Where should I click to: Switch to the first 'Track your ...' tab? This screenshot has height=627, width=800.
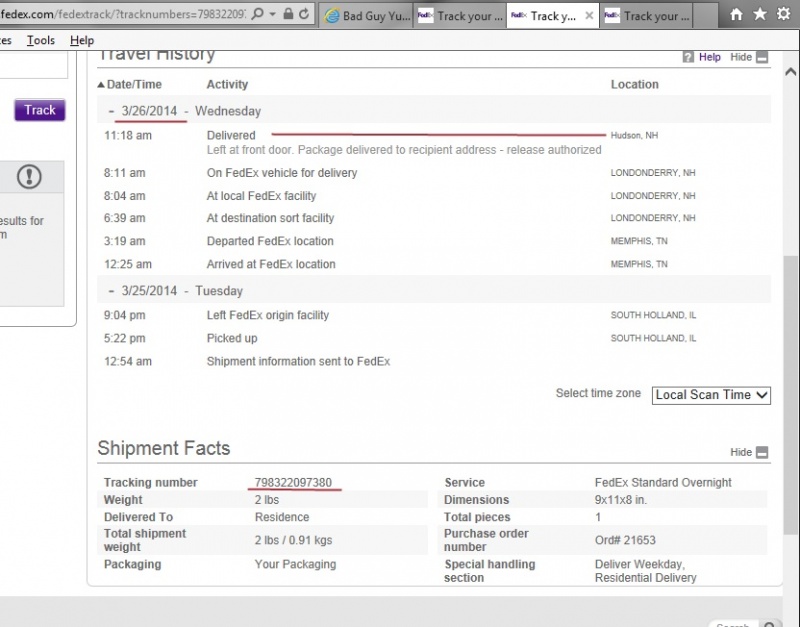[x=460, y=16]
